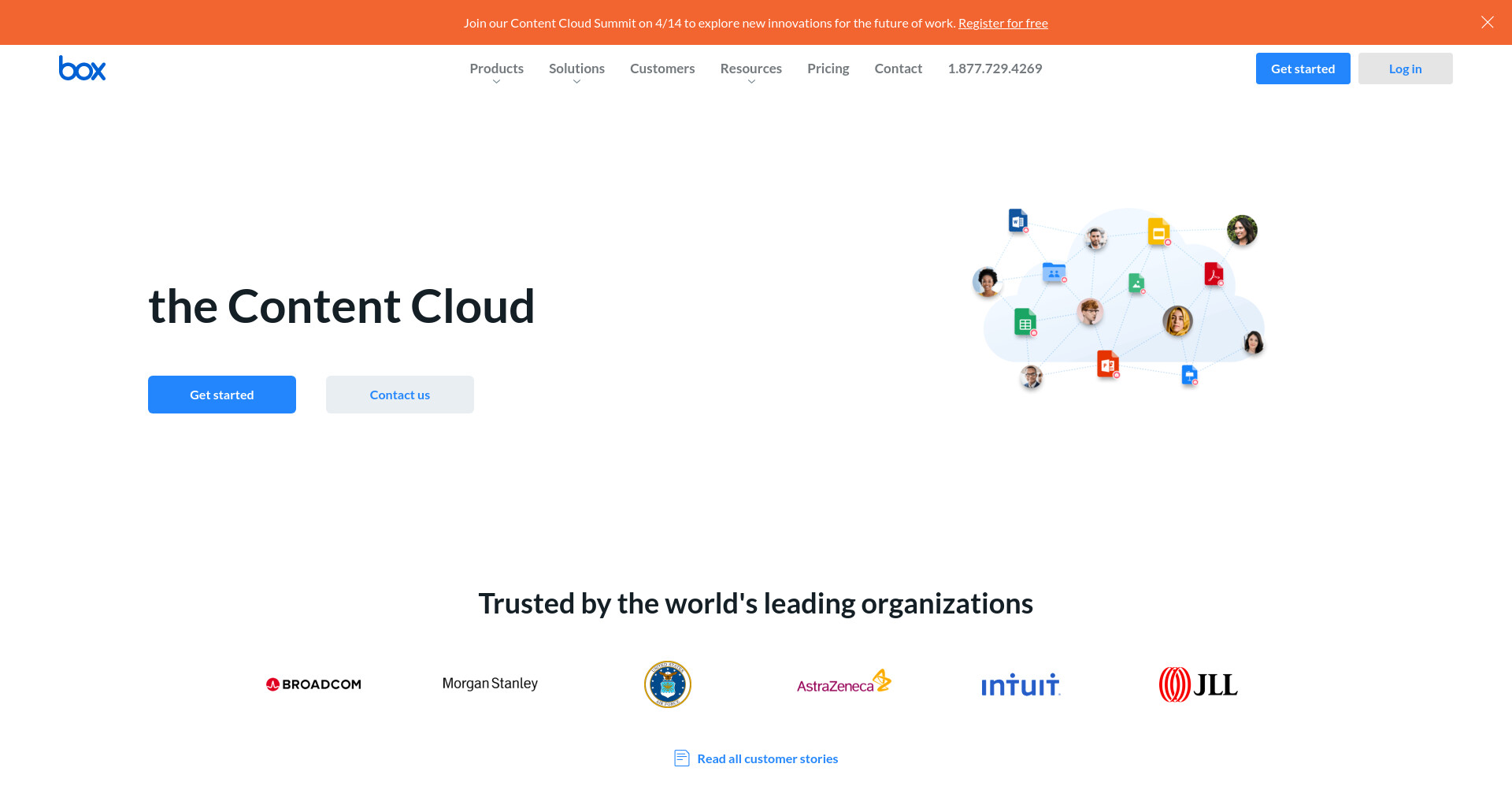Click avatar of woman in yellow headscarf

pyautogui.click(x=1177, y=321)
